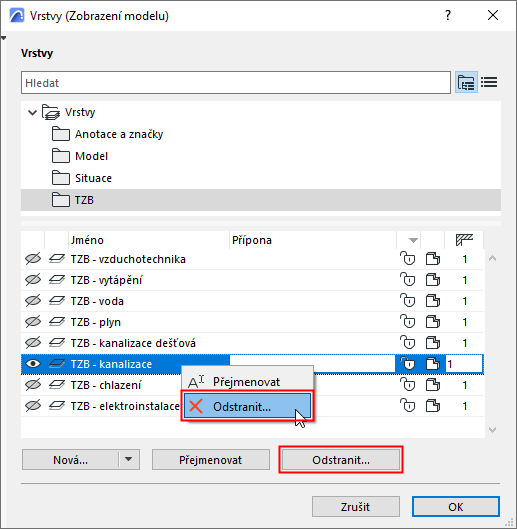Hide the TZB - kanalizace layer
The width and height of the screenshot is (517, 529).
[33, 364]
